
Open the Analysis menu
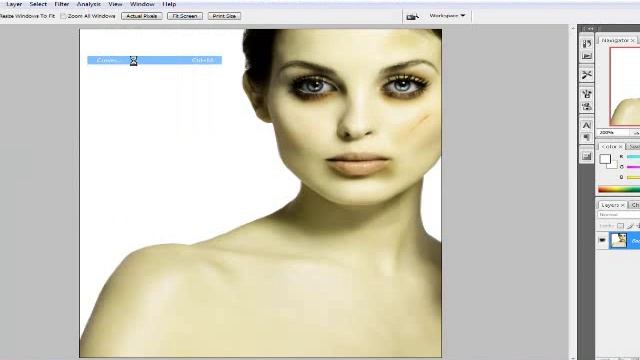pyautogui.click(x=89, y=4)
